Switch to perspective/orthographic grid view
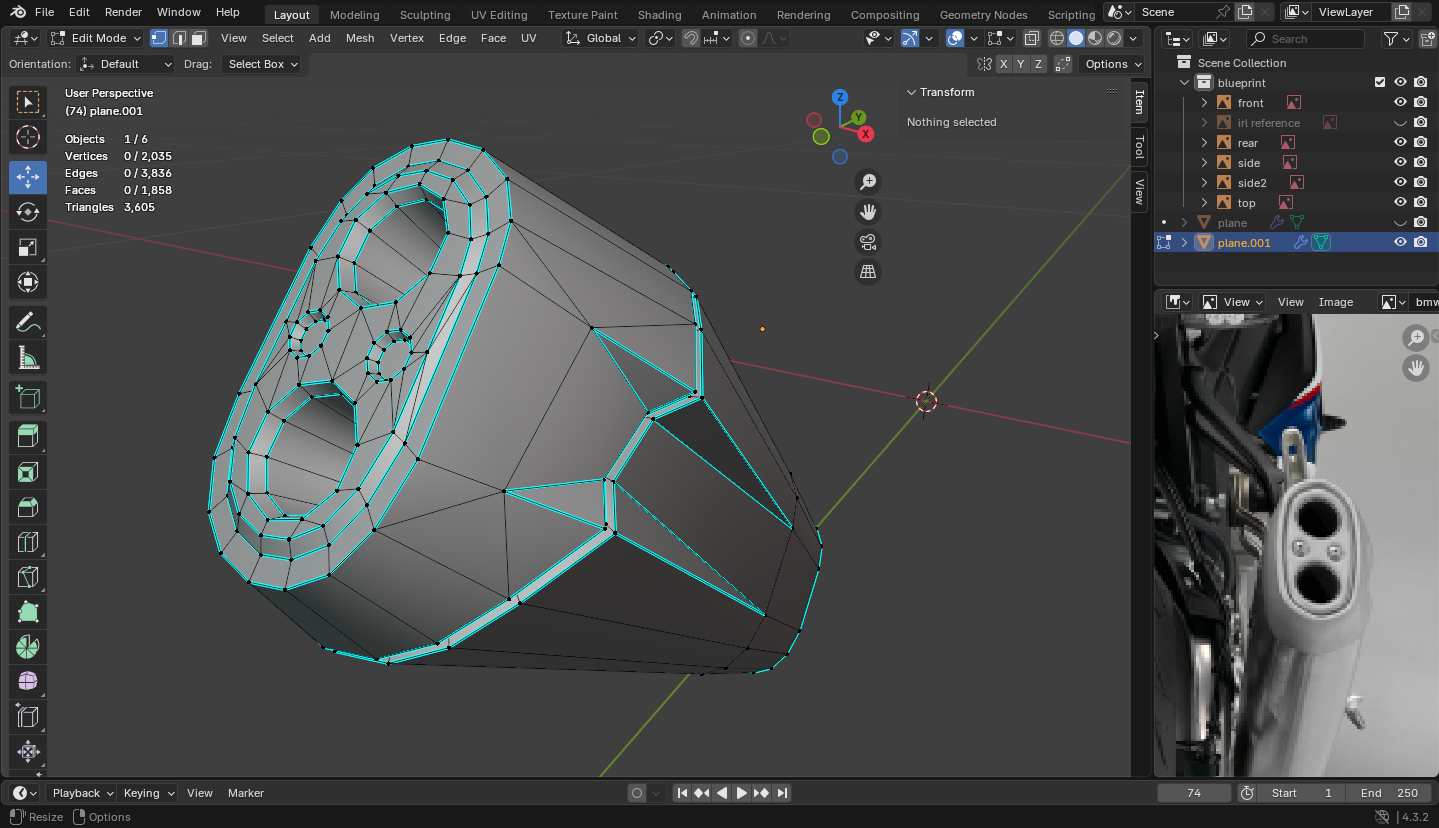 click(x=868, y=272)
